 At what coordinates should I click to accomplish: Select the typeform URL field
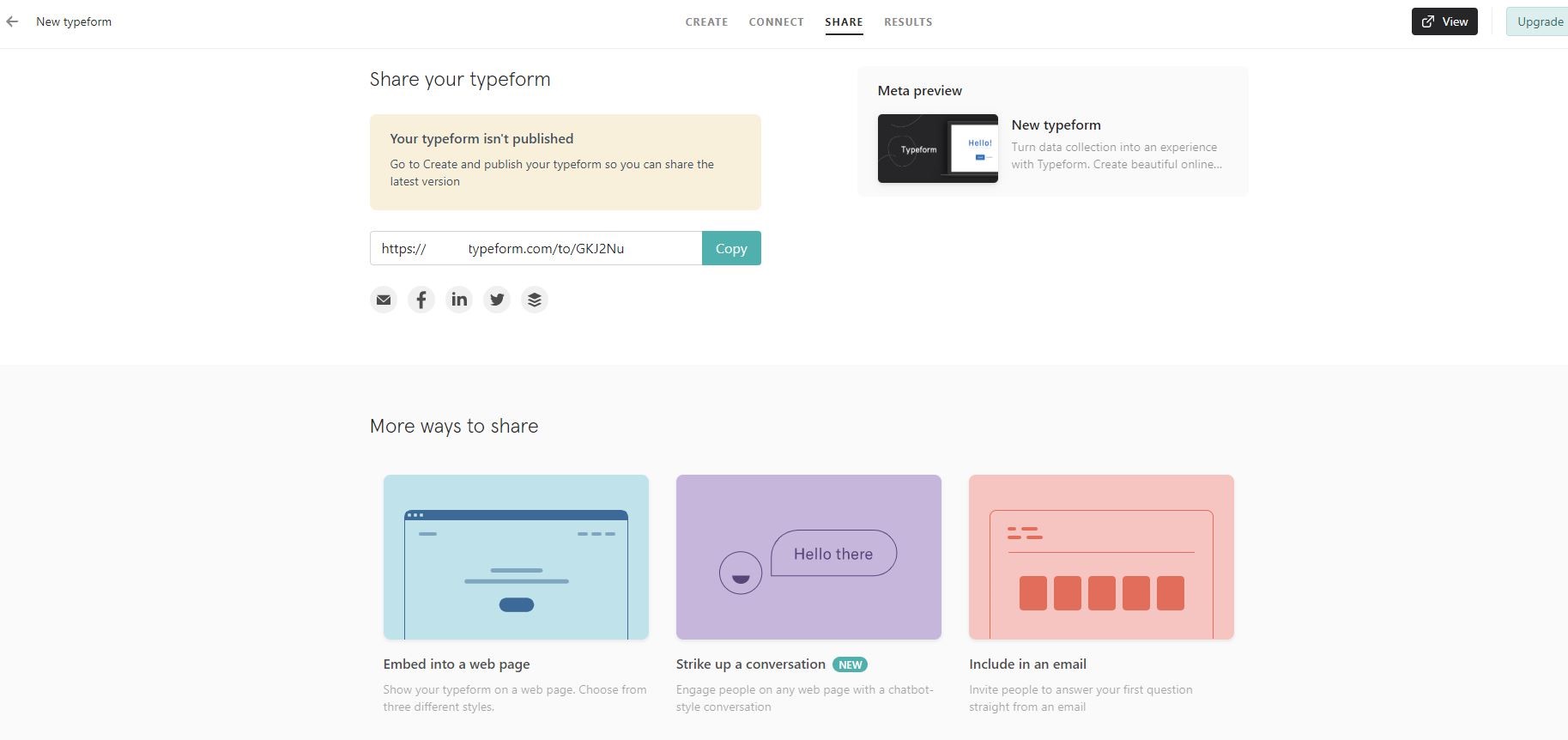[536, 248]
